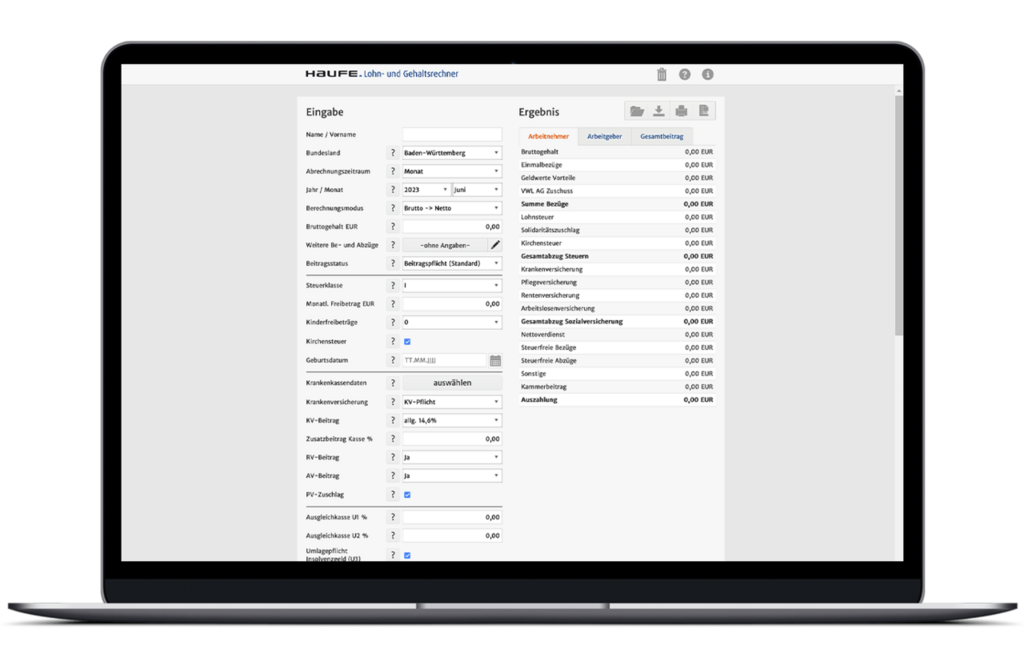Edit Weitere Be- und Abzüge via pencil icon
The image size is (1024, 670).
[x=495, y=244]
